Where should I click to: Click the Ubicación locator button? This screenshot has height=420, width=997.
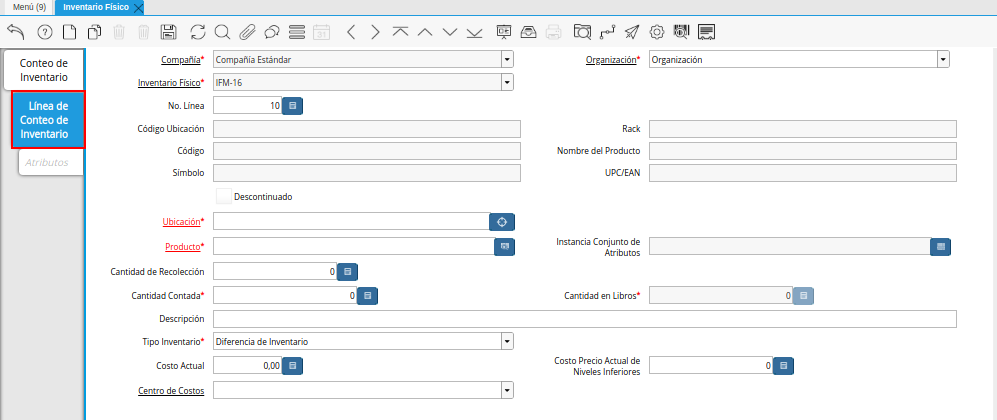[502, 221]
